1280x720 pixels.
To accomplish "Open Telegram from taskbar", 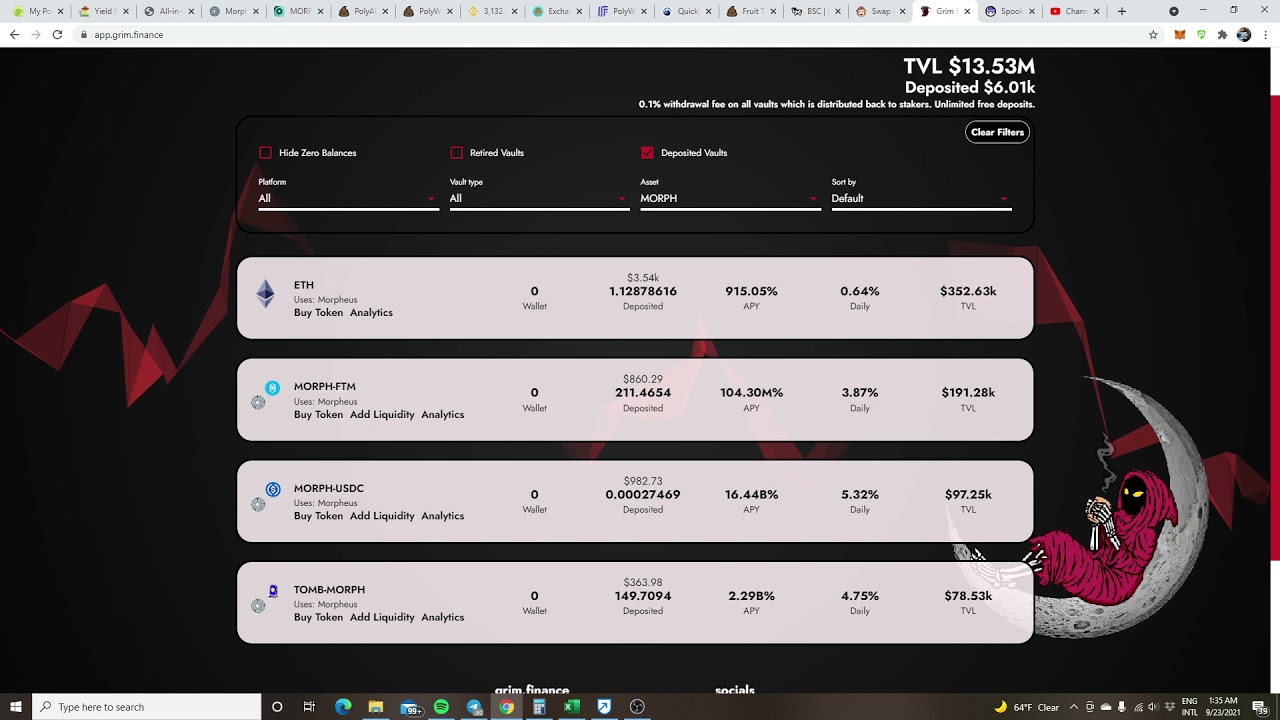I will [x=474, y=707].
